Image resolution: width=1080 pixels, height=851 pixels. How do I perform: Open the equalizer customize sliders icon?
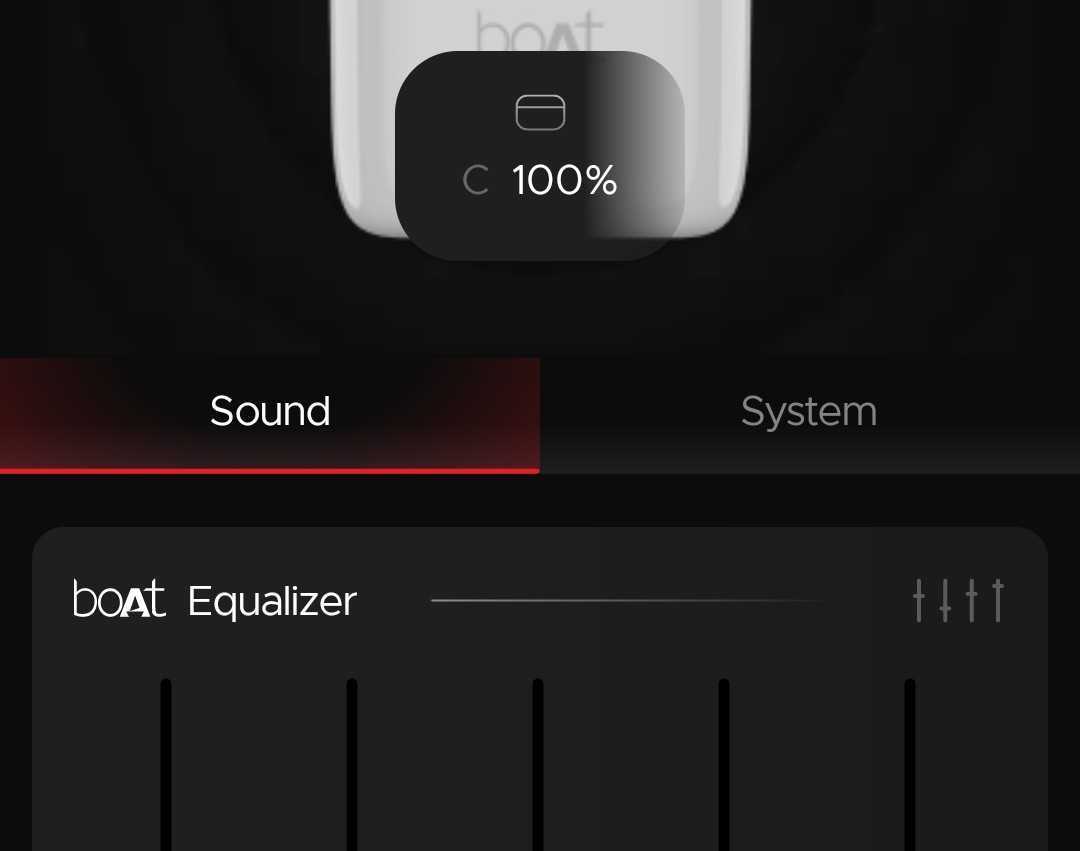point(958,600)
